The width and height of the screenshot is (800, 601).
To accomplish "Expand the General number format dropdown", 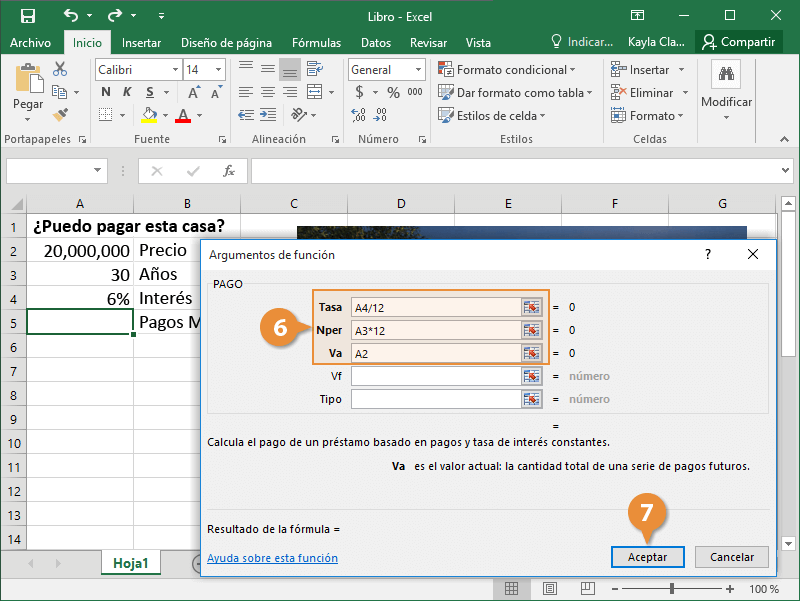I will pos(418,70).
